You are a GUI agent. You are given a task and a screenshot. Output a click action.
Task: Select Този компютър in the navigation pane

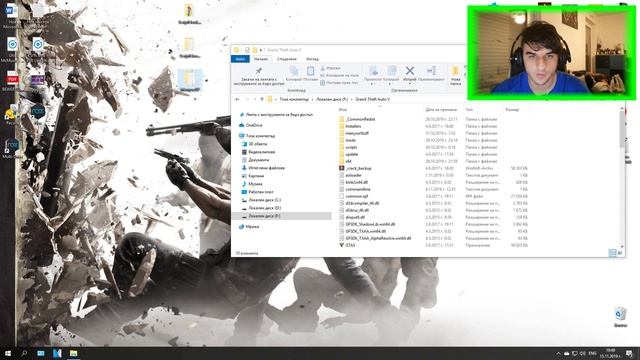click(x=260, y=136)
